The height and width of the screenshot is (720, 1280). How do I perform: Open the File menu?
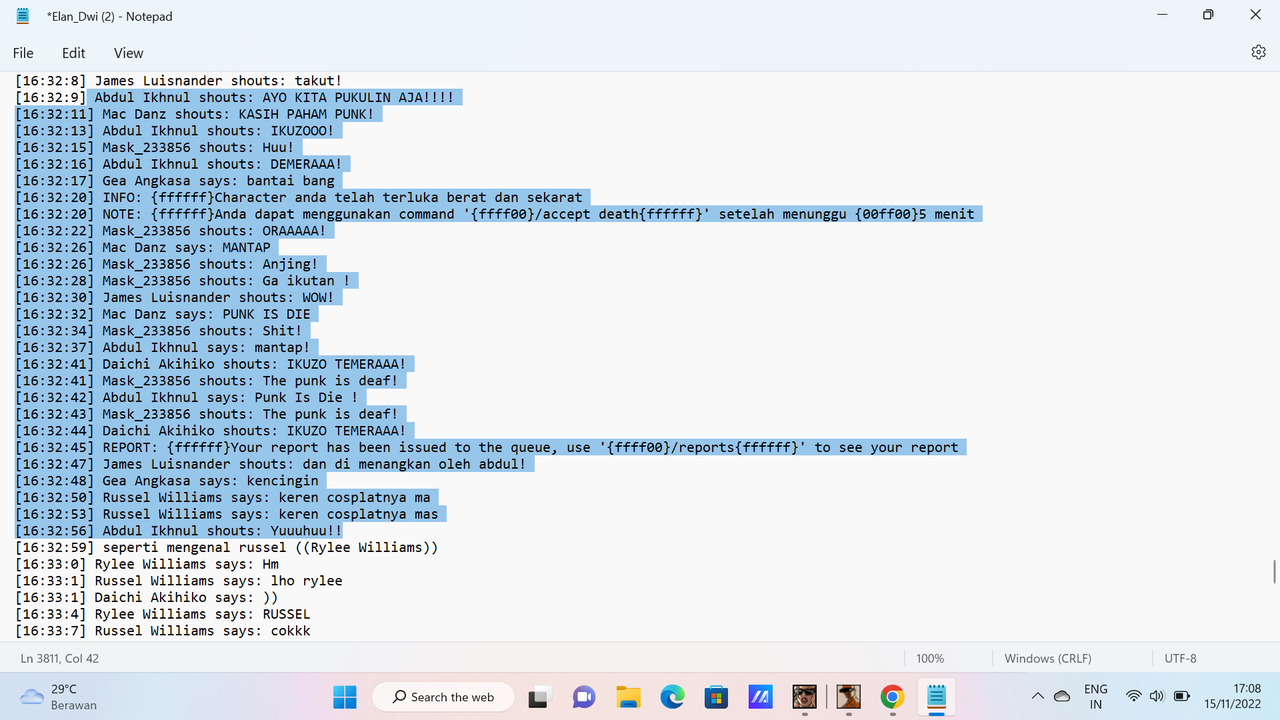23,53
